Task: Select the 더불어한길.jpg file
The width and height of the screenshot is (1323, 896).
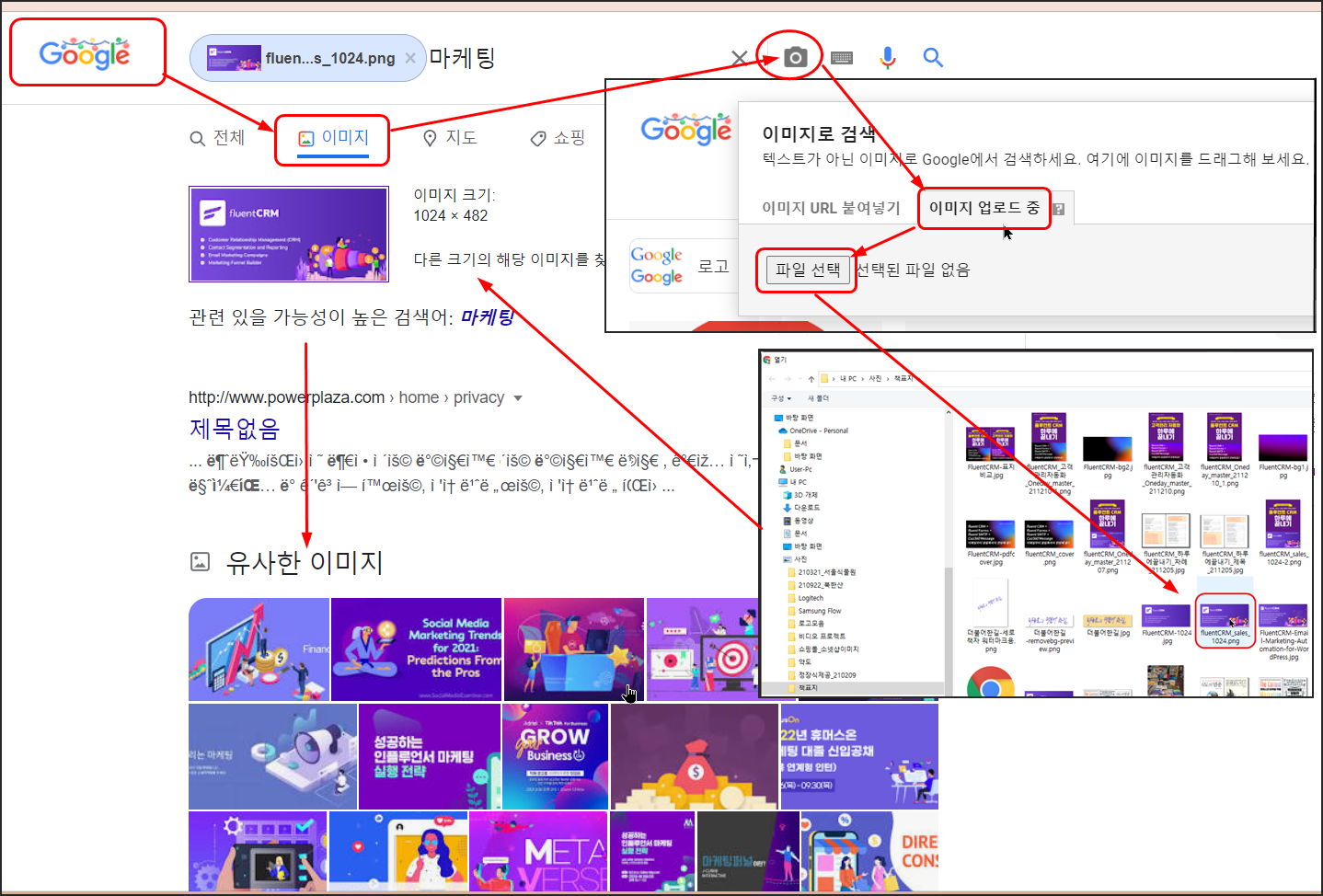Action: point(1108,626)
